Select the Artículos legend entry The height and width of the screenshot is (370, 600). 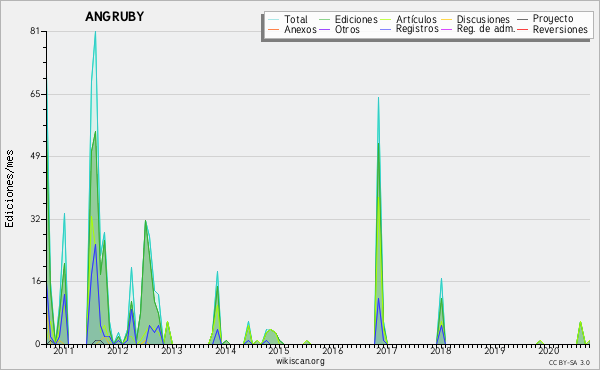(x=416, y=19)
